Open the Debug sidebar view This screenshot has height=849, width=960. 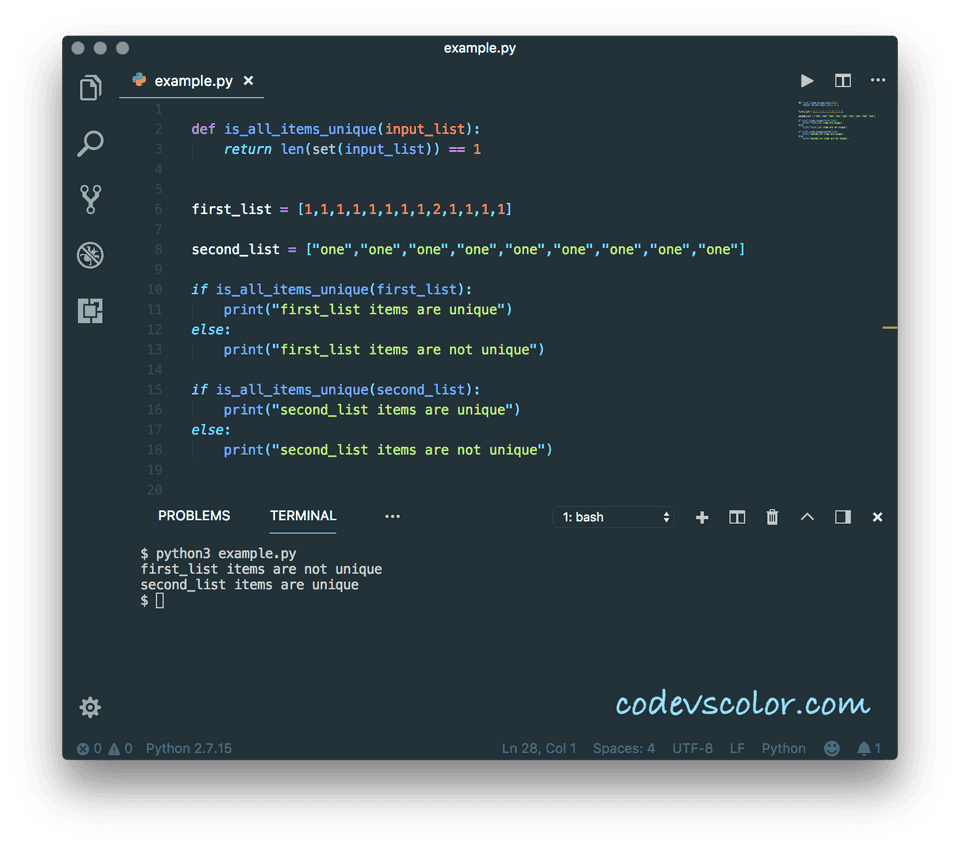click(90, 255)
